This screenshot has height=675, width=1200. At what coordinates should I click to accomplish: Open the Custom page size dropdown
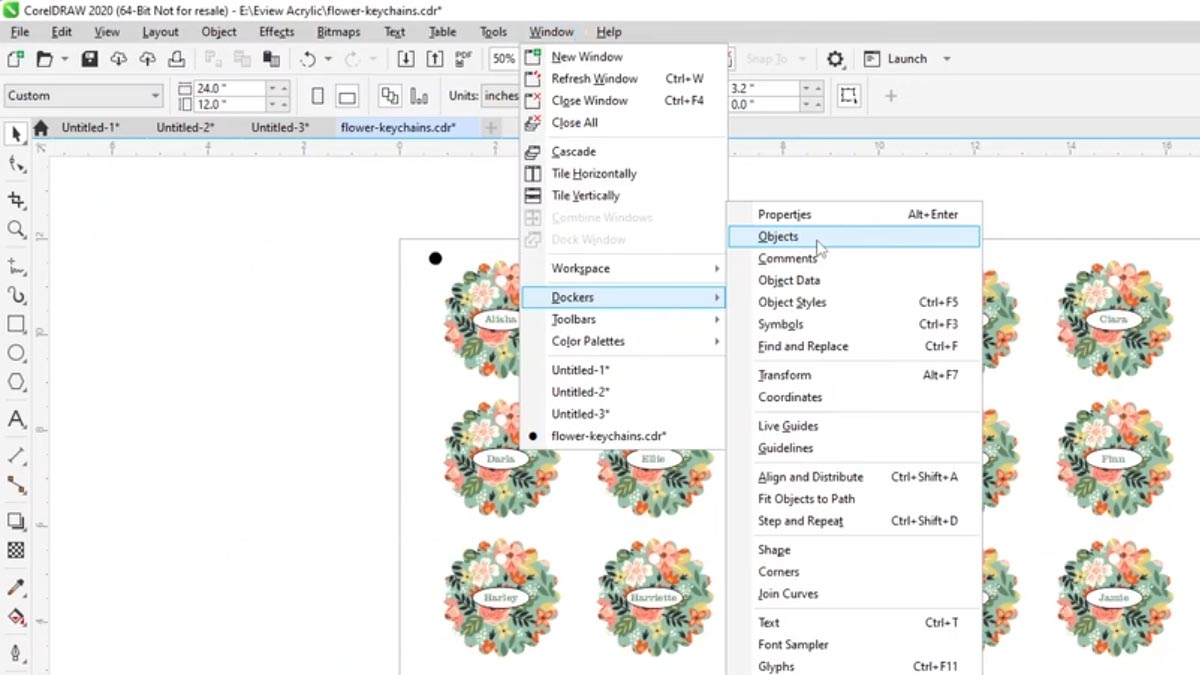pos(83,96)
